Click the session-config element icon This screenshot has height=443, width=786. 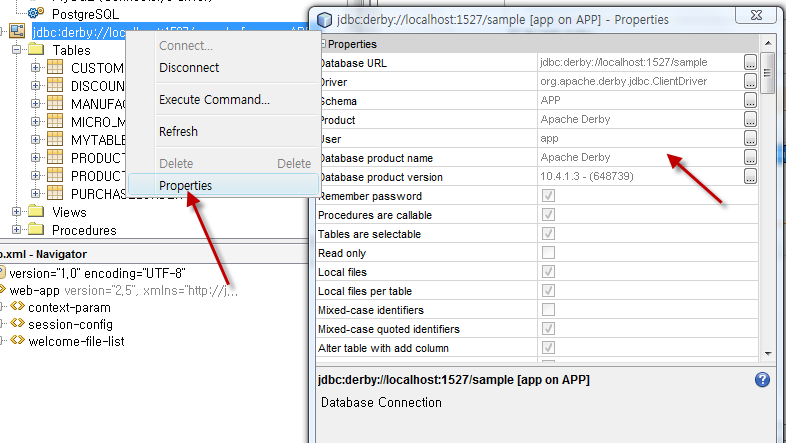coord(18,323)
